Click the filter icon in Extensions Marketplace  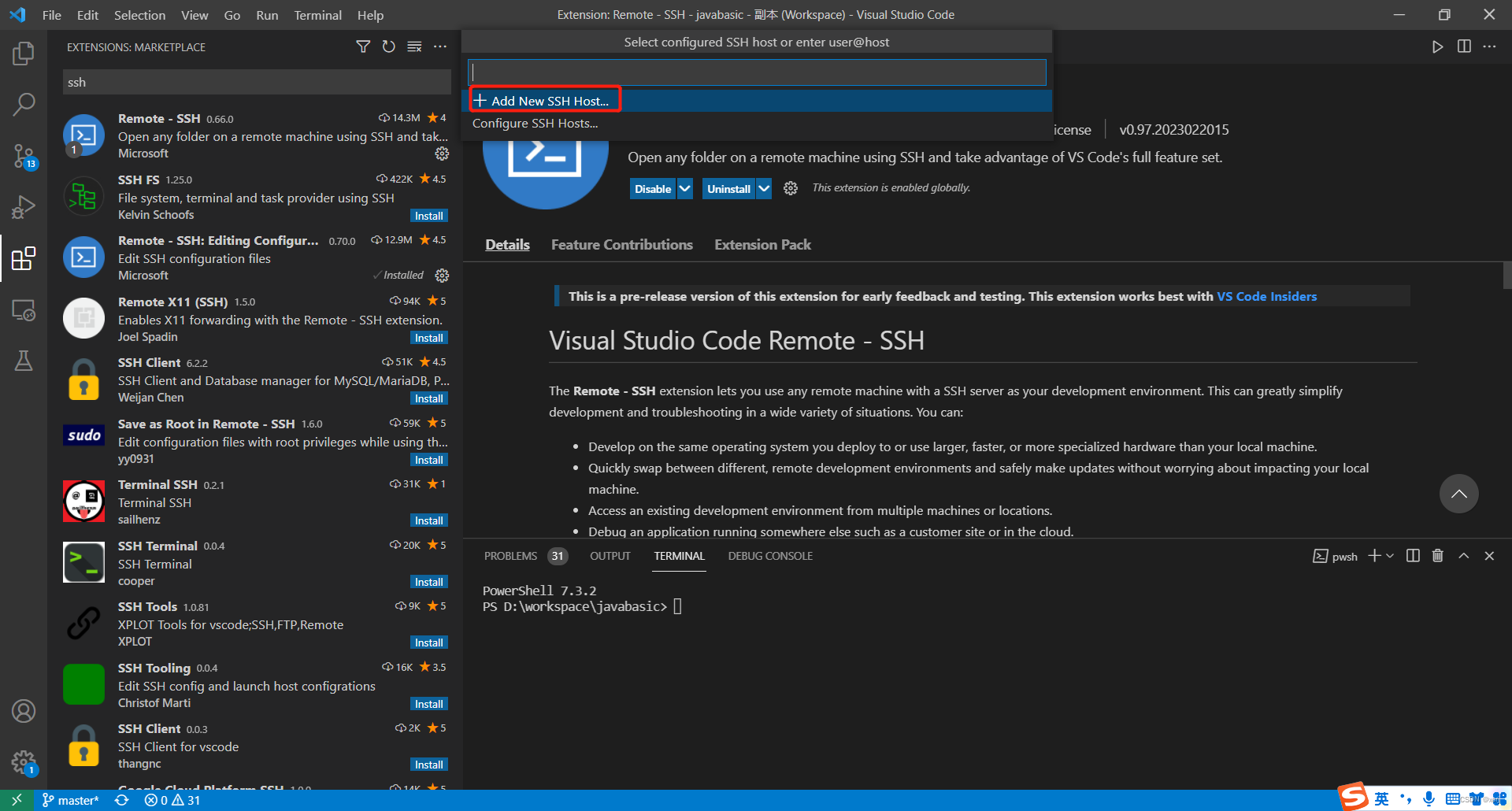(363, 46)
